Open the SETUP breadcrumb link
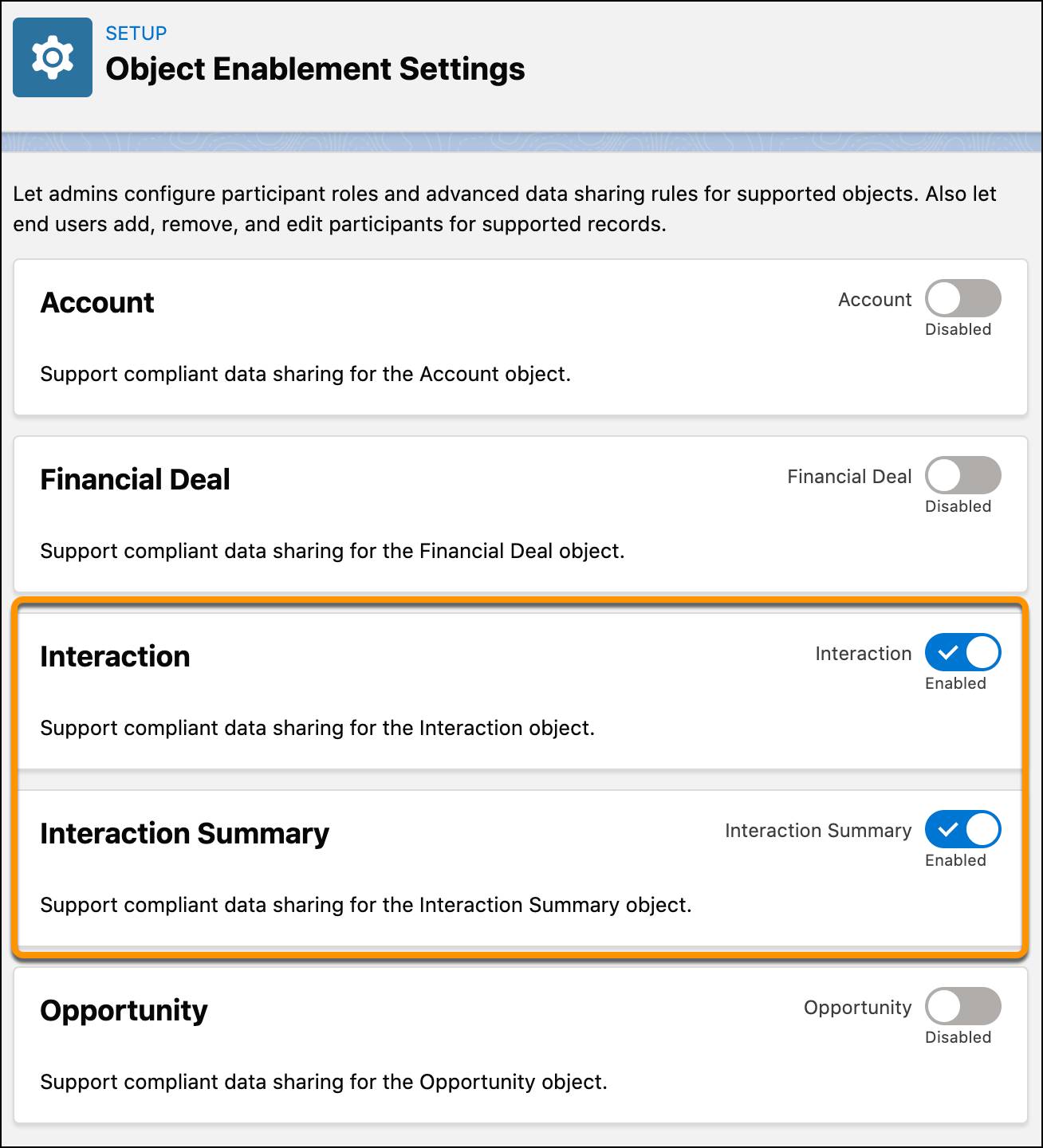The width and height of the screenshot is (1043, 1148). (135, 33)
